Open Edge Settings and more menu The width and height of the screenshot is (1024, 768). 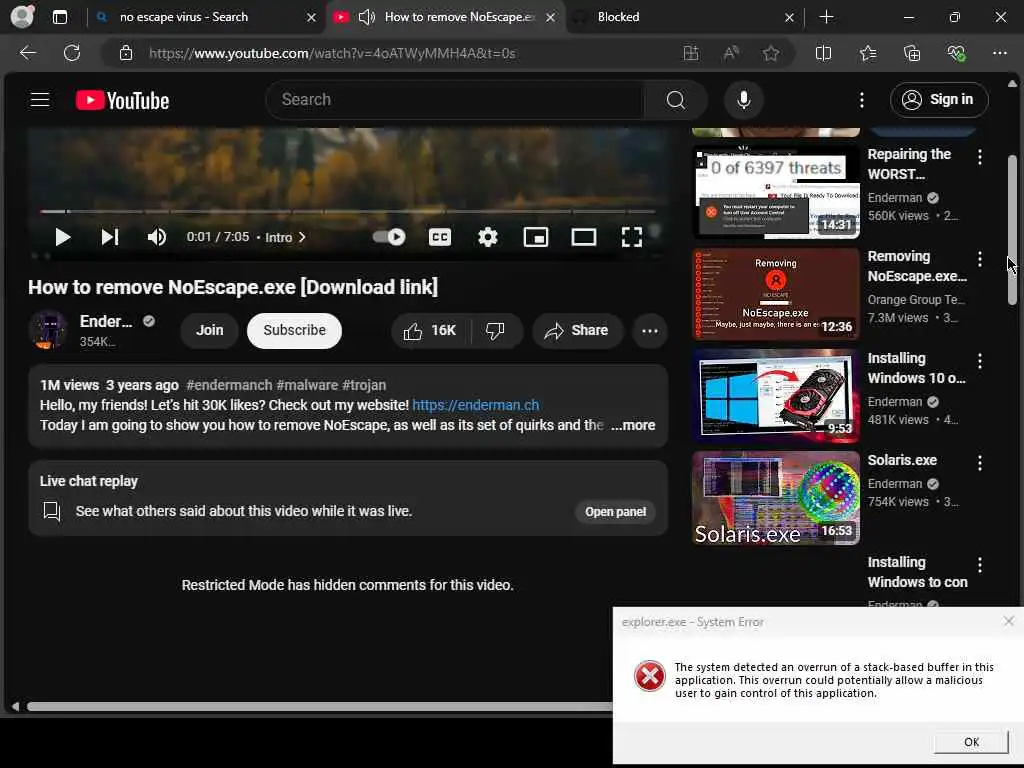coord(1000,53)
